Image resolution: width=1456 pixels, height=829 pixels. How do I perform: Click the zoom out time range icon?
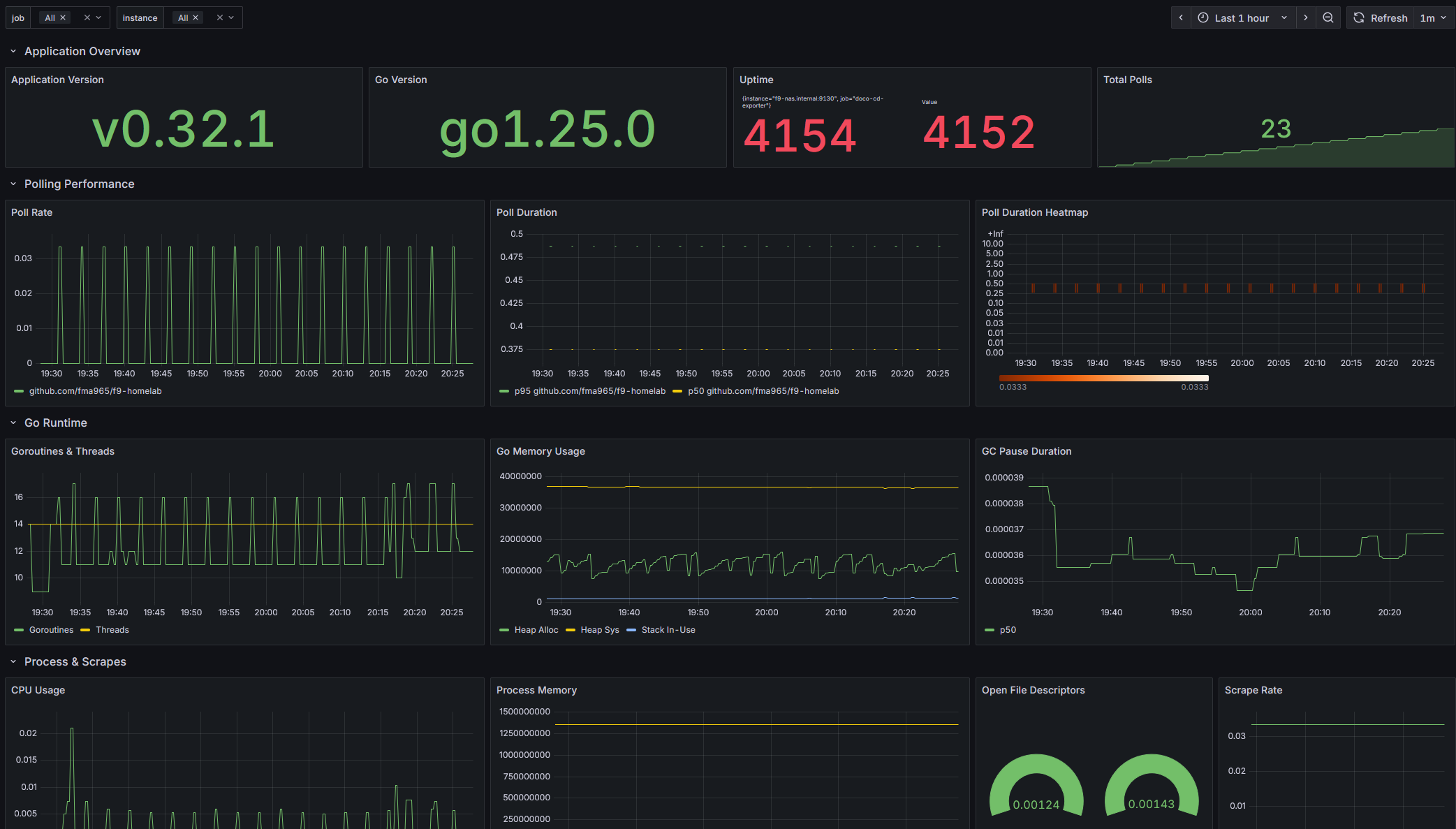pyautogui.click(x=1328, y=18)
